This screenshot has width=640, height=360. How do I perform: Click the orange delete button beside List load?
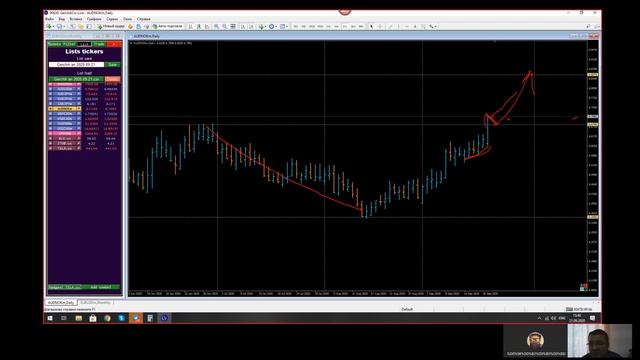[x=113, y=79]
